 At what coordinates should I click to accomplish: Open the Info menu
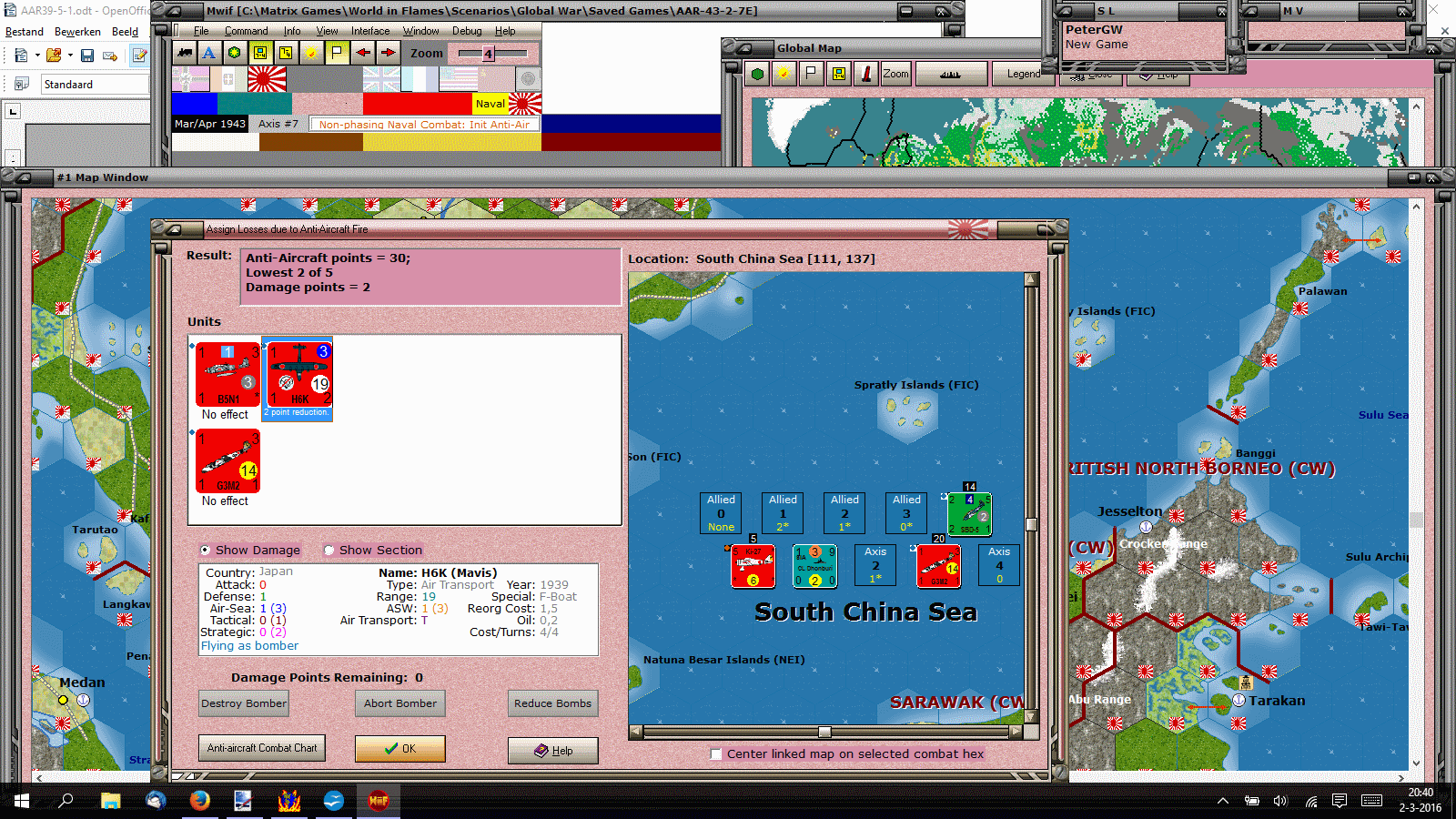point(292,31)
